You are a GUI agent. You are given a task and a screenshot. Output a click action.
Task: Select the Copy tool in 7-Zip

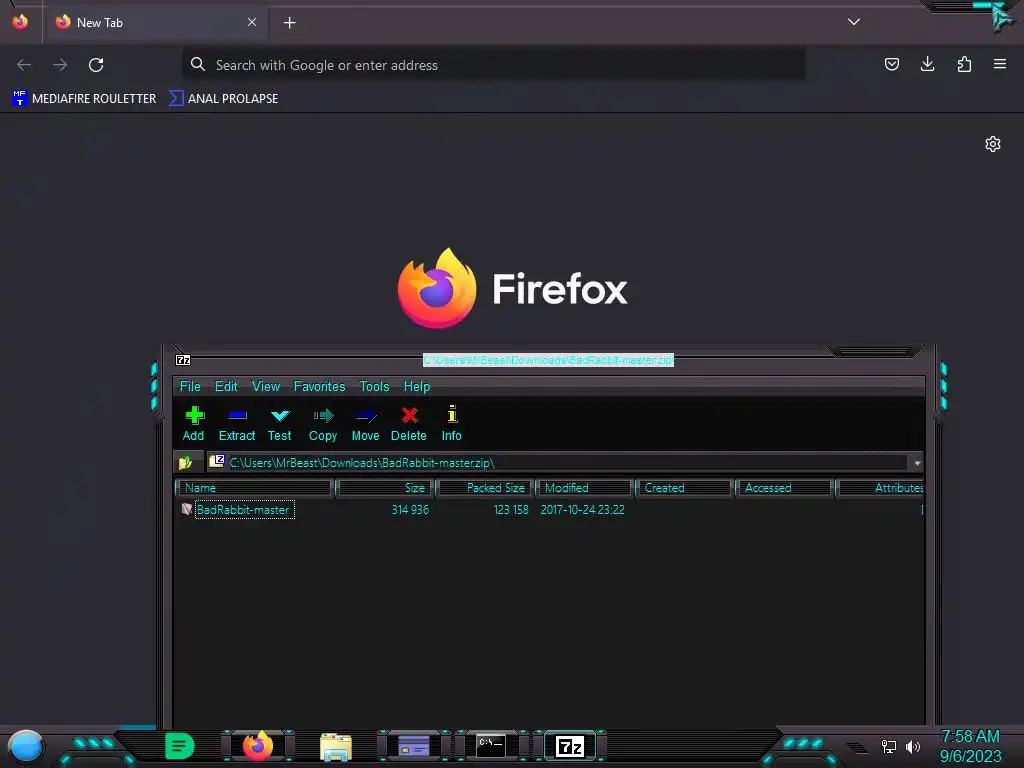pyautogui.click(x=323, y=423)
